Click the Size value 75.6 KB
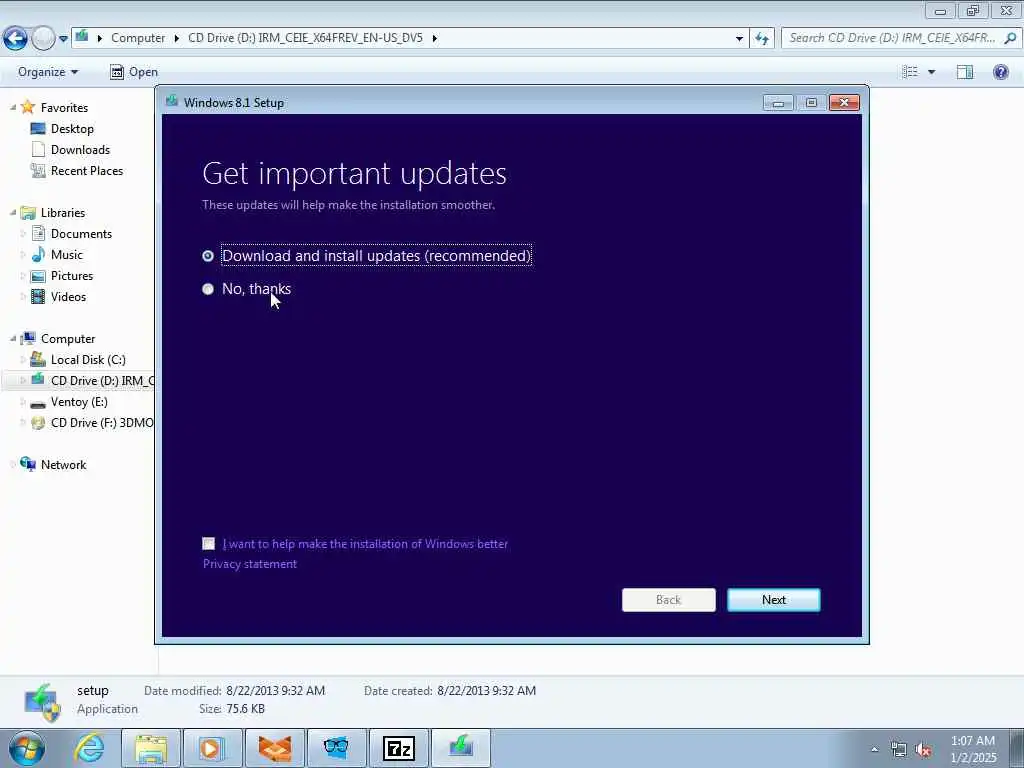 (x=245, y=709)
